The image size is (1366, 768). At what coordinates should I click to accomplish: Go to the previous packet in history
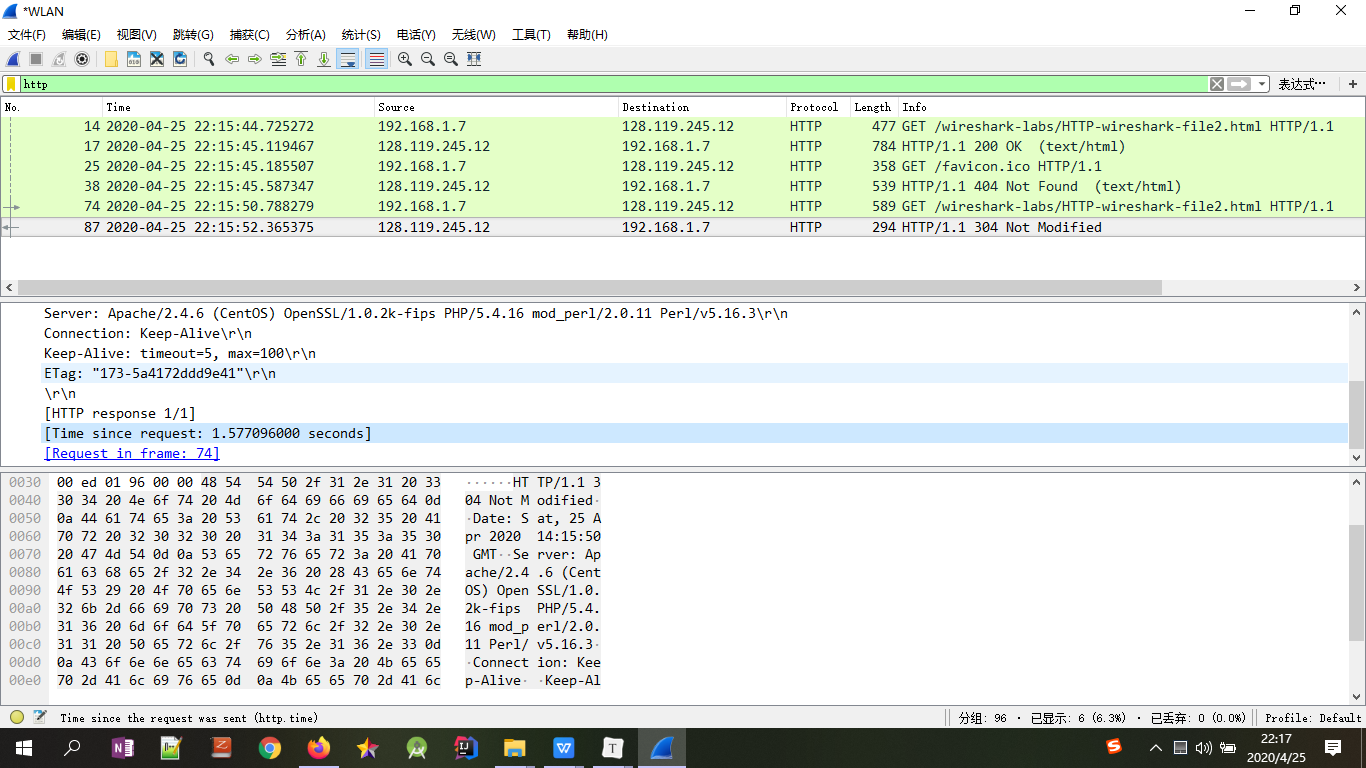pyautogui.click(x=232, y=59)
